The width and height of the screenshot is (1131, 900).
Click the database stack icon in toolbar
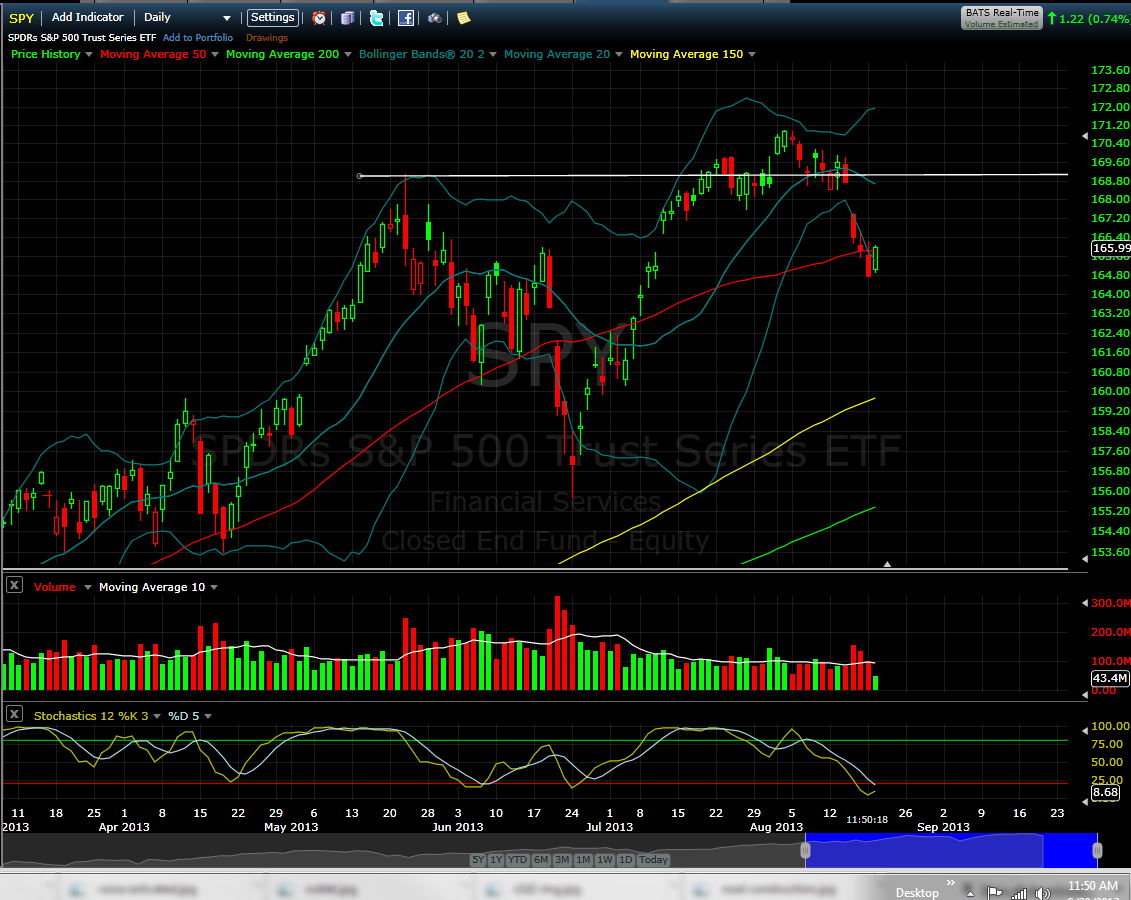348,18
